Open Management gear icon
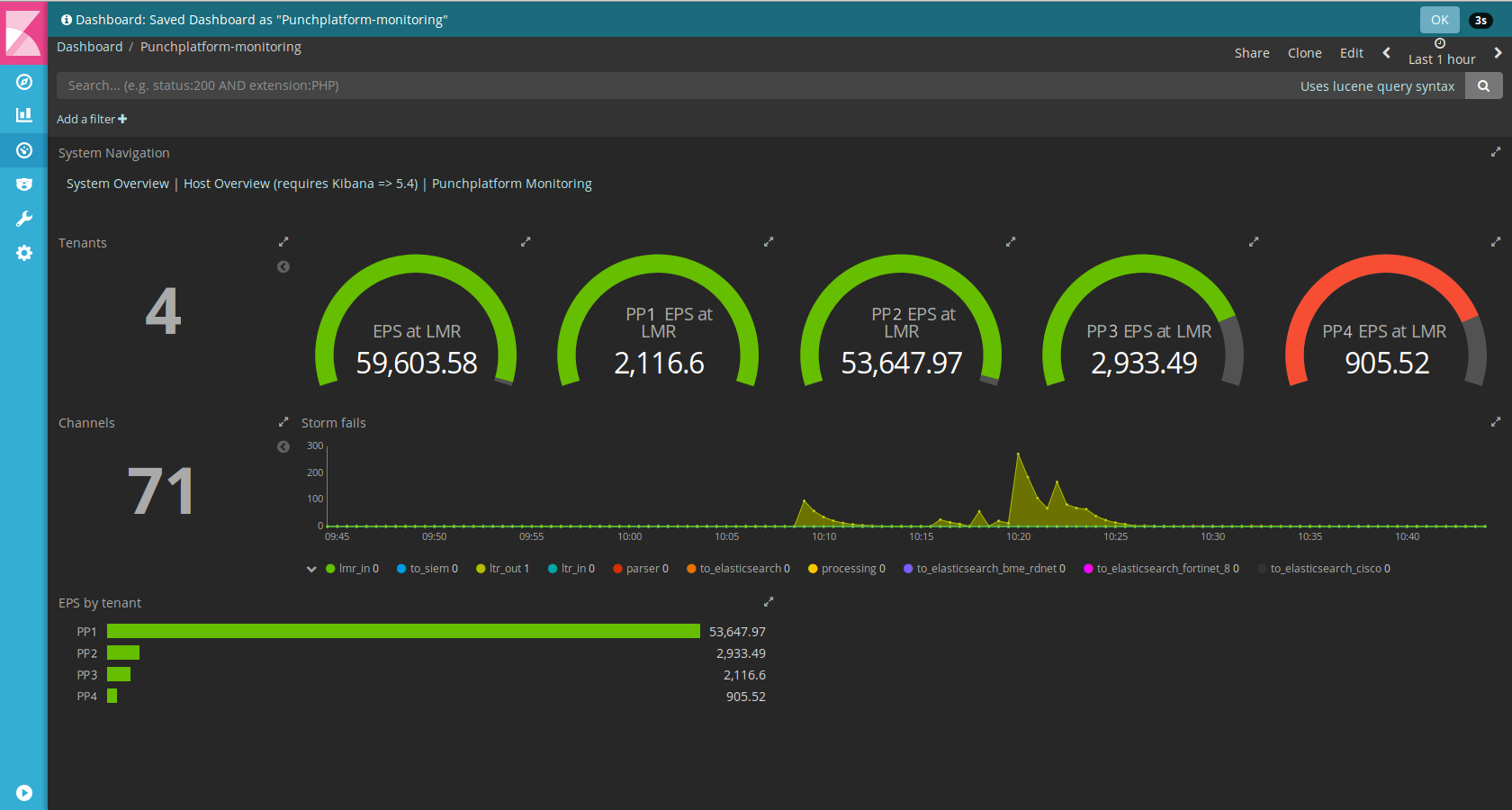 (24, 253)
